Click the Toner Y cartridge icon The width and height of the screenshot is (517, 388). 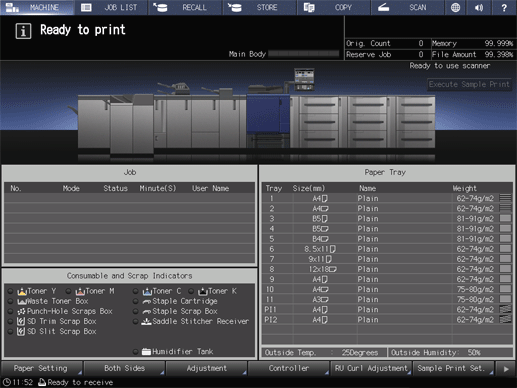tap(22, 291)
